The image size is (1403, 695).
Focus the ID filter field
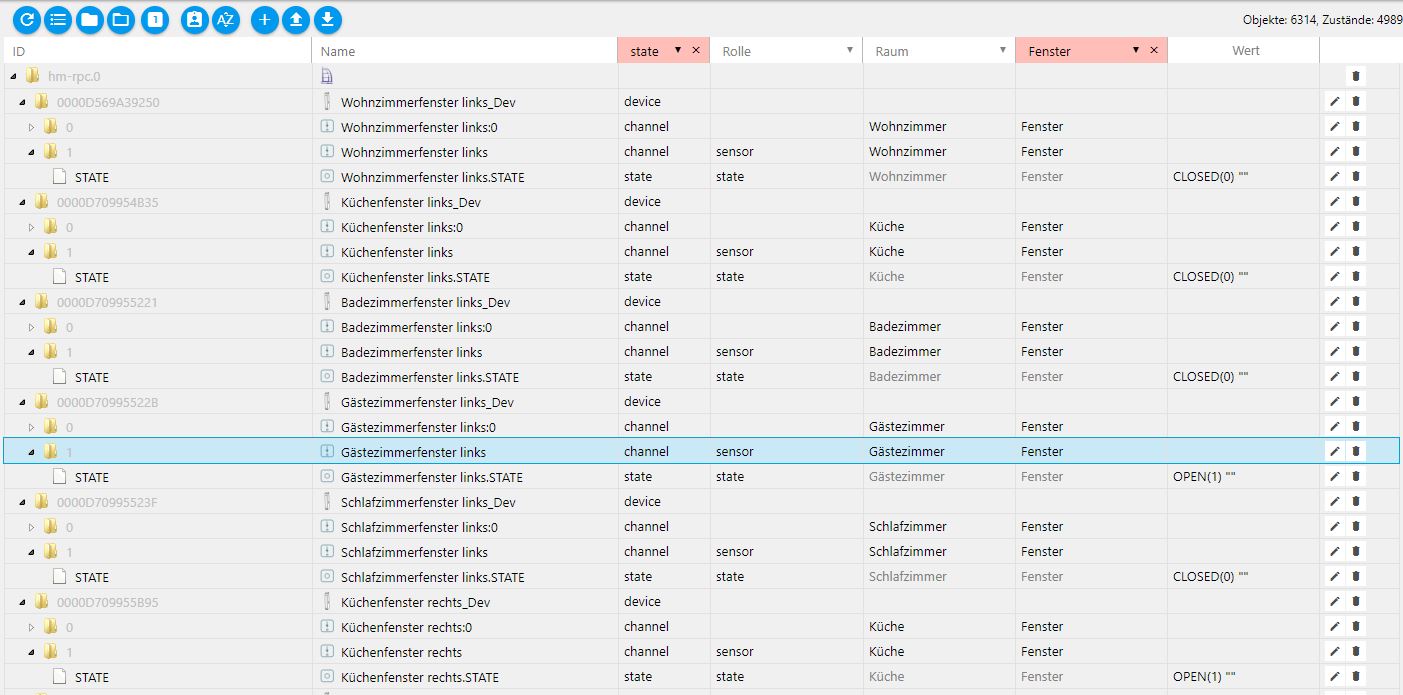coord(158,50)
